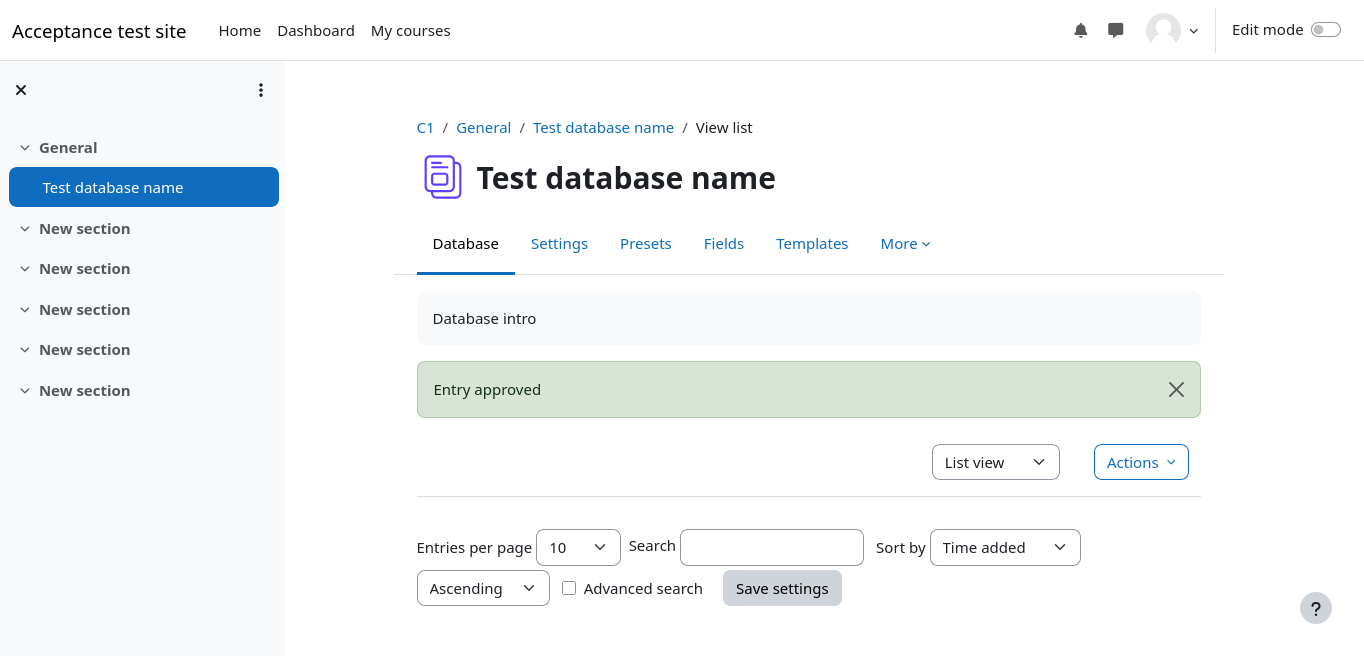Viewport: 1364px width, 656px height.
Task: Go to C1 breadcrumb link
Action: click(425, 128)
